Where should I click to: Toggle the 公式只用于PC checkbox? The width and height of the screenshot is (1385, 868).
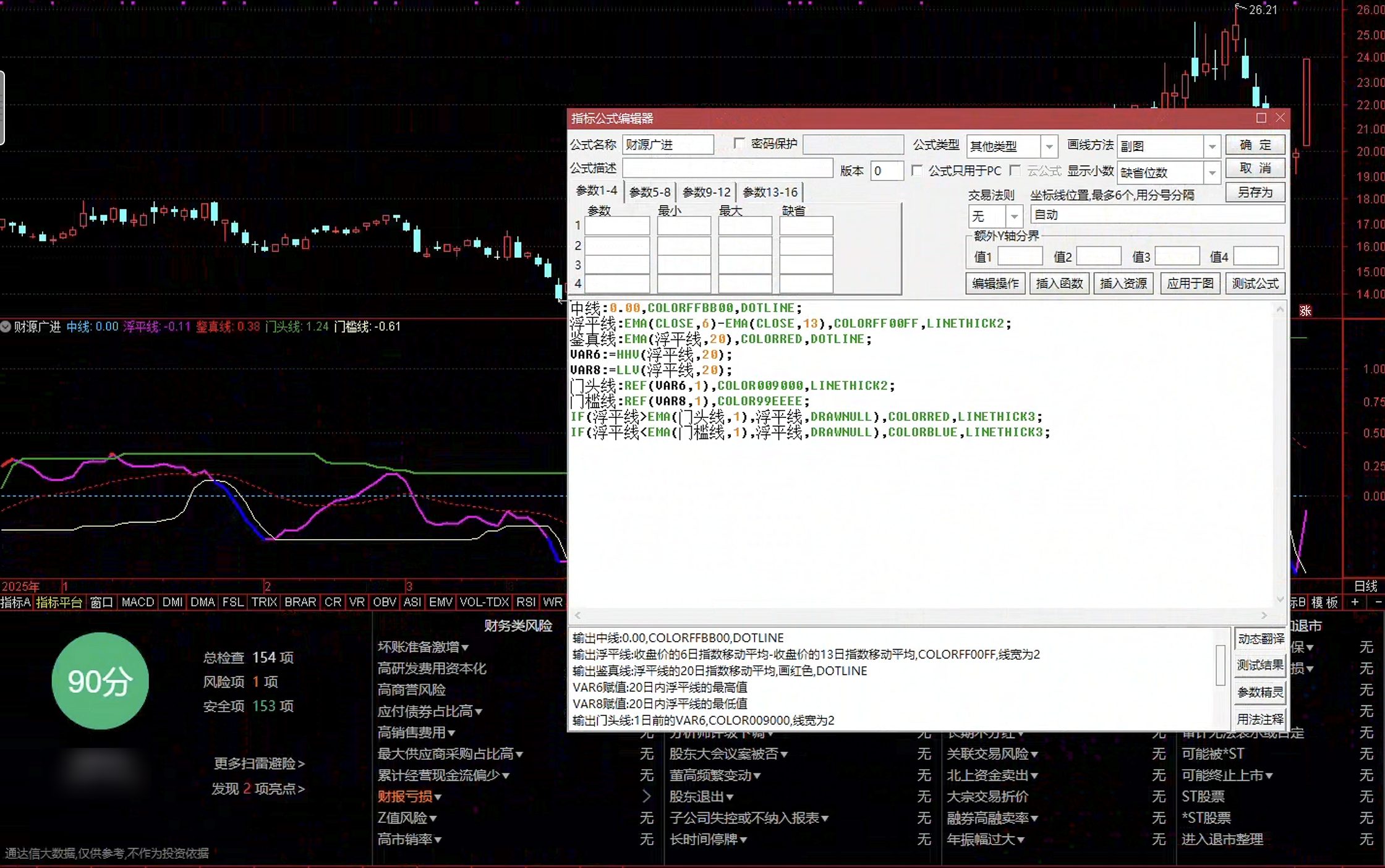(x=917, y=170)
